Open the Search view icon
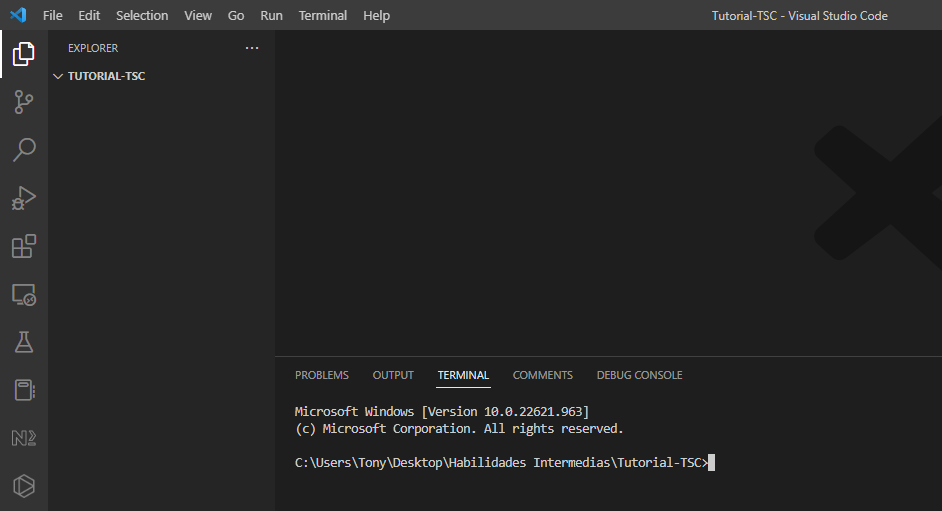Viewport: 942px width, 511px height. (x=24, y=150)
